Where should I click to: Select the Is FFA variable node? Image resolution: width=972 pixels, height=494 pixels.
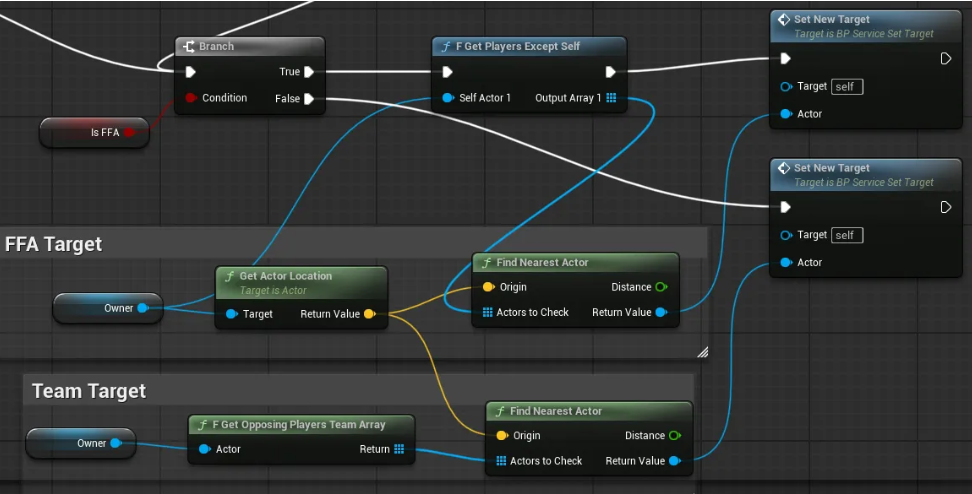[x=94, y=133]
